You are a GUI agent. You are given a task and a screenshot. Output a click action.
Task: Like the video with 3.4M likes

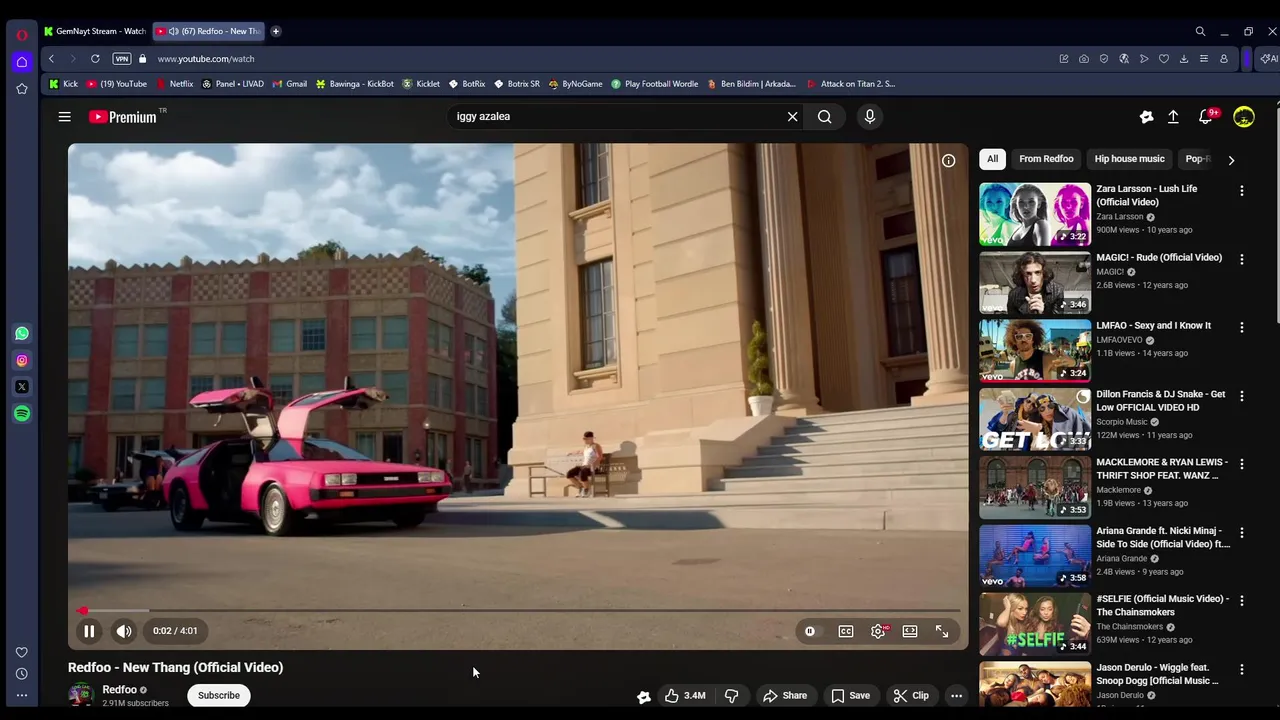[x=685, y=696]
